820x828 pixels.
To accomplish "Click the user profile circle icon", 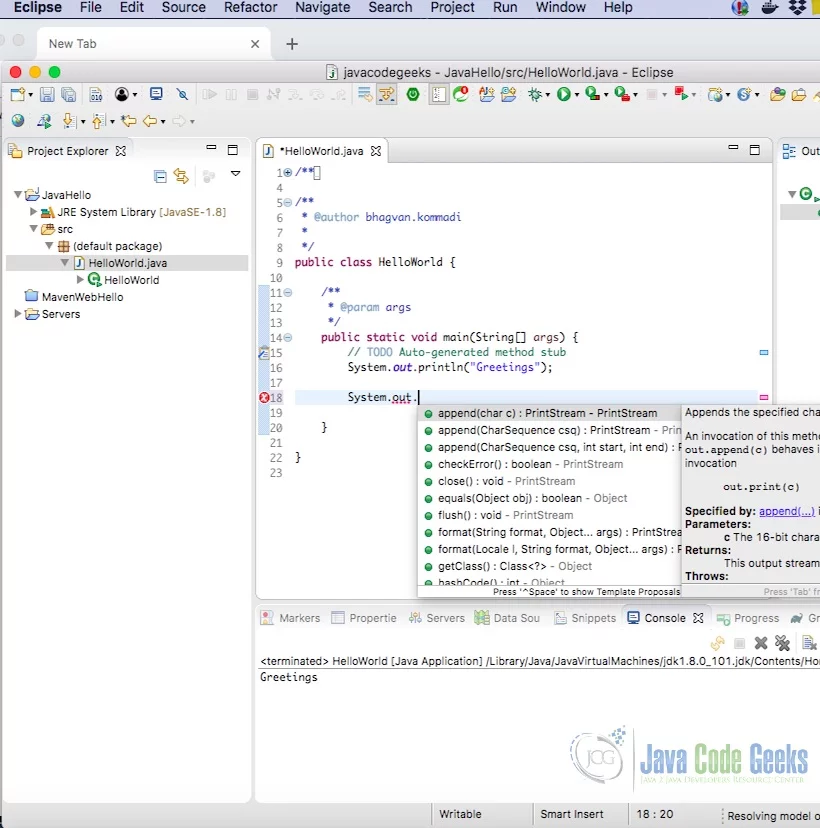I will coord(121,95).
